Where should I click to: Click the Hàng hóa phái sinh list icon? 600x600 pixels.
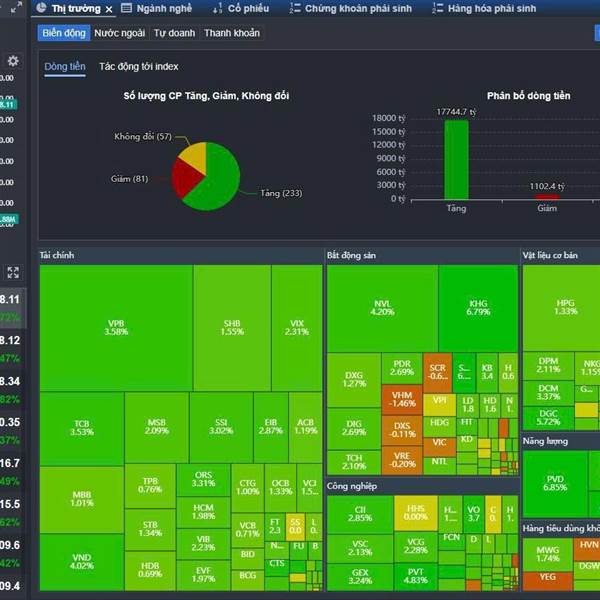(x=437, y=8)
